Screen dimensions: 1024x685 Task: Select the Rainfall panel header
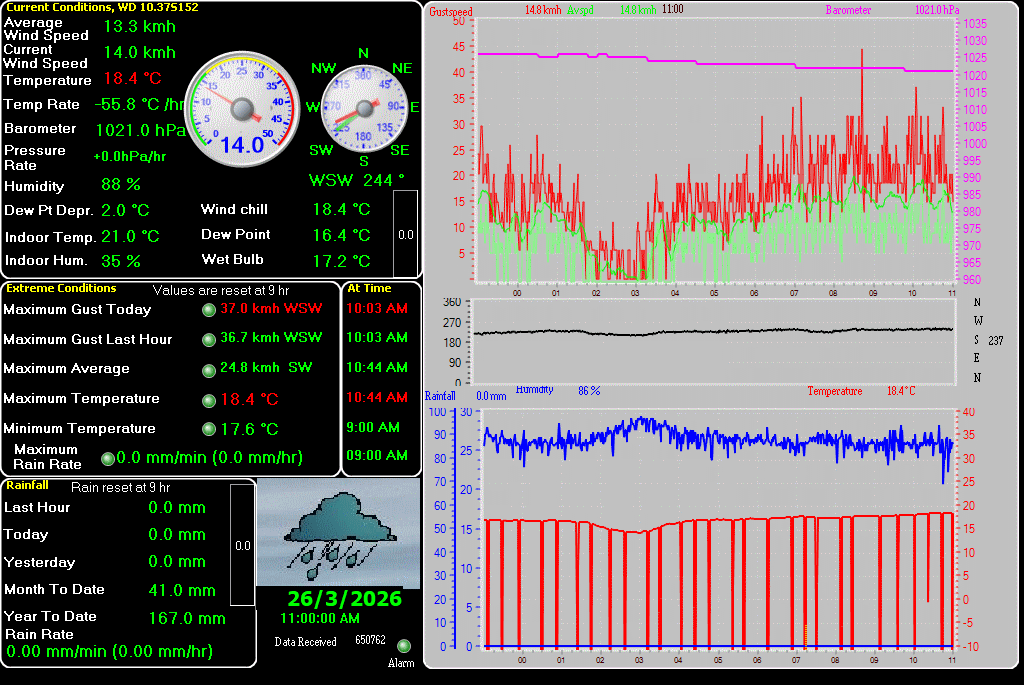26,485
